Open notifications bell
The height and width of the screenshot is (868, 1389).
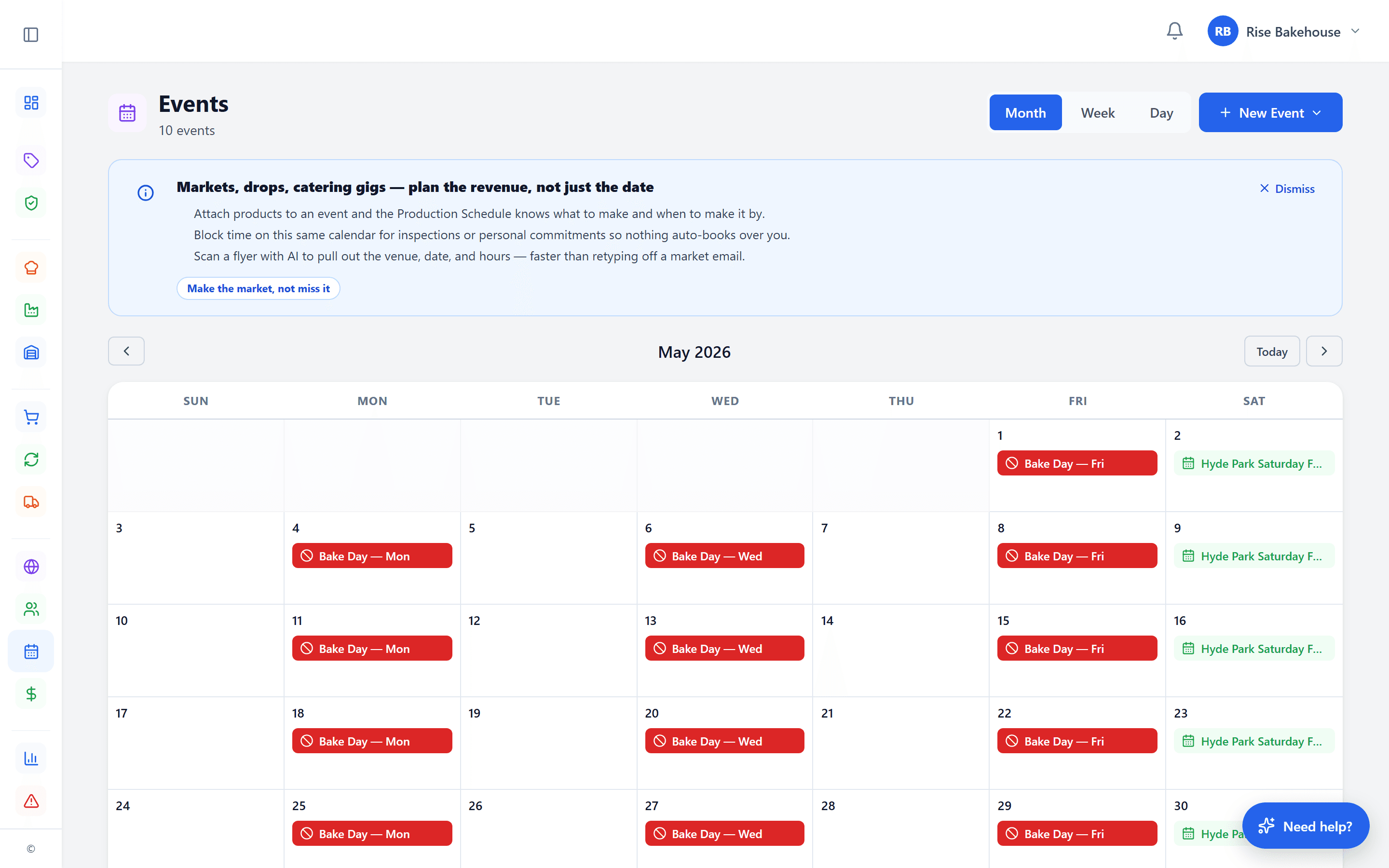1174,31
